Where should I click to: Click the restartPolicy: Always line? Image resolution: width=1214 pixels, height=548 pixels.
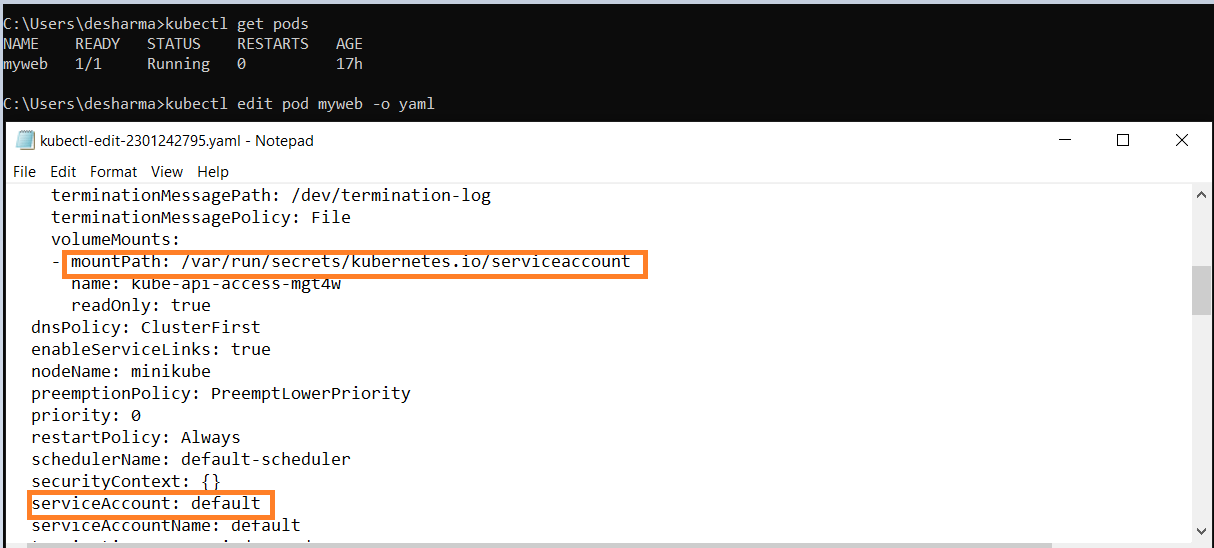(136, 437)
